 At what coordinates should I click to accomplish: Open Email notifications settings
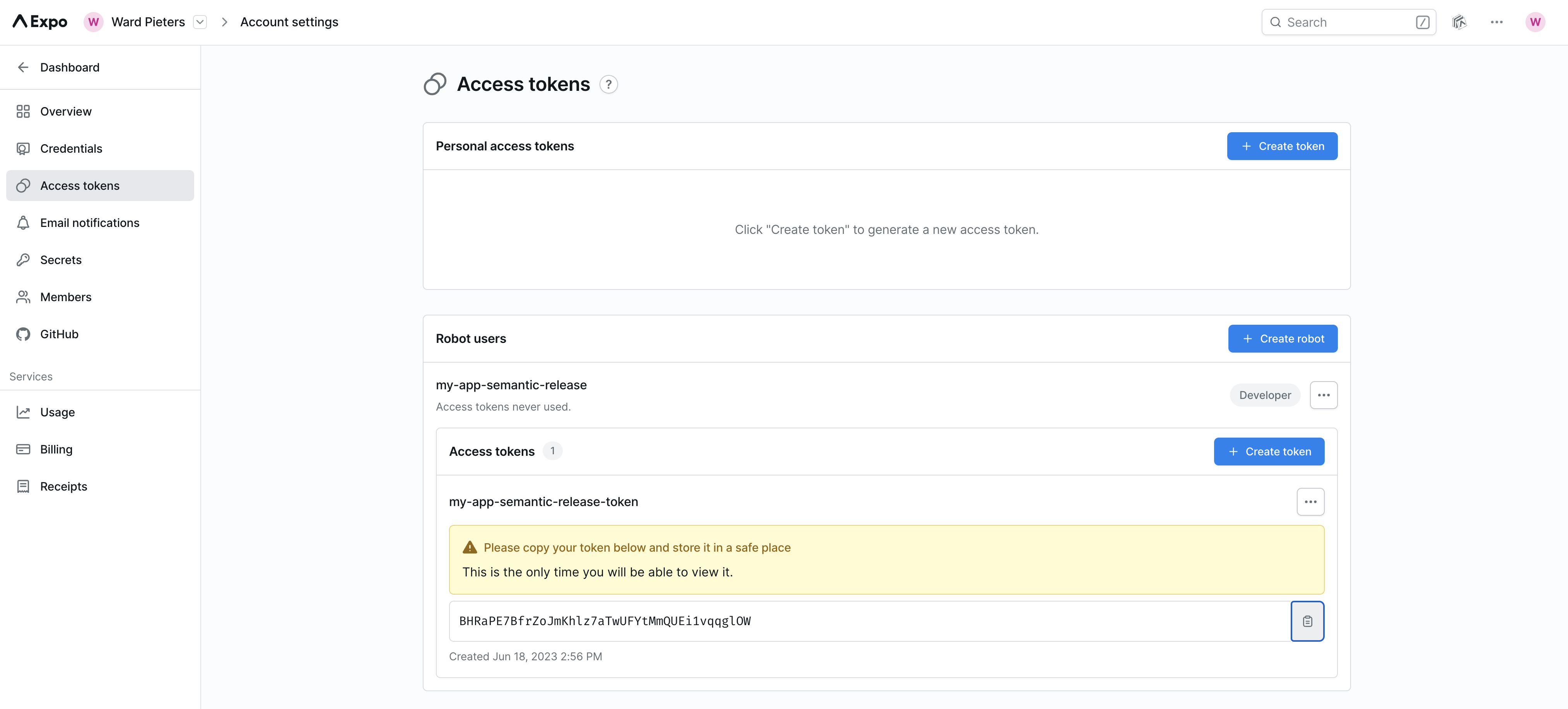click(x=89, y=223)
